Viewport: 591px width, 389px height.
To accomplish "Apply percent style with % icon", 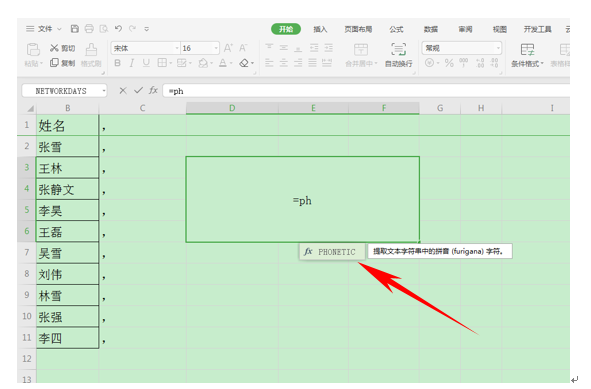I will point(449,63).
